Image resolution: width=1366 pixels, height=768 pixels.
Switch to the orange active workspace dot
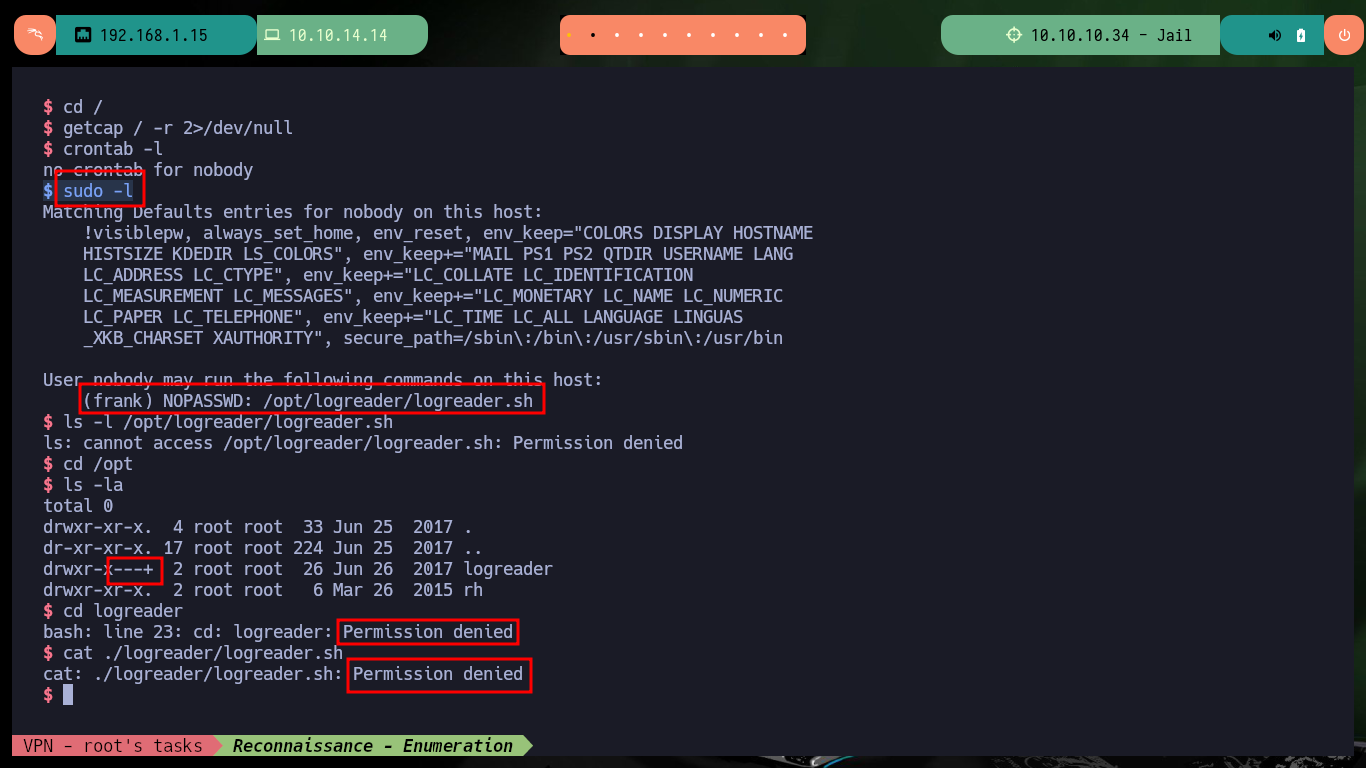568,35
